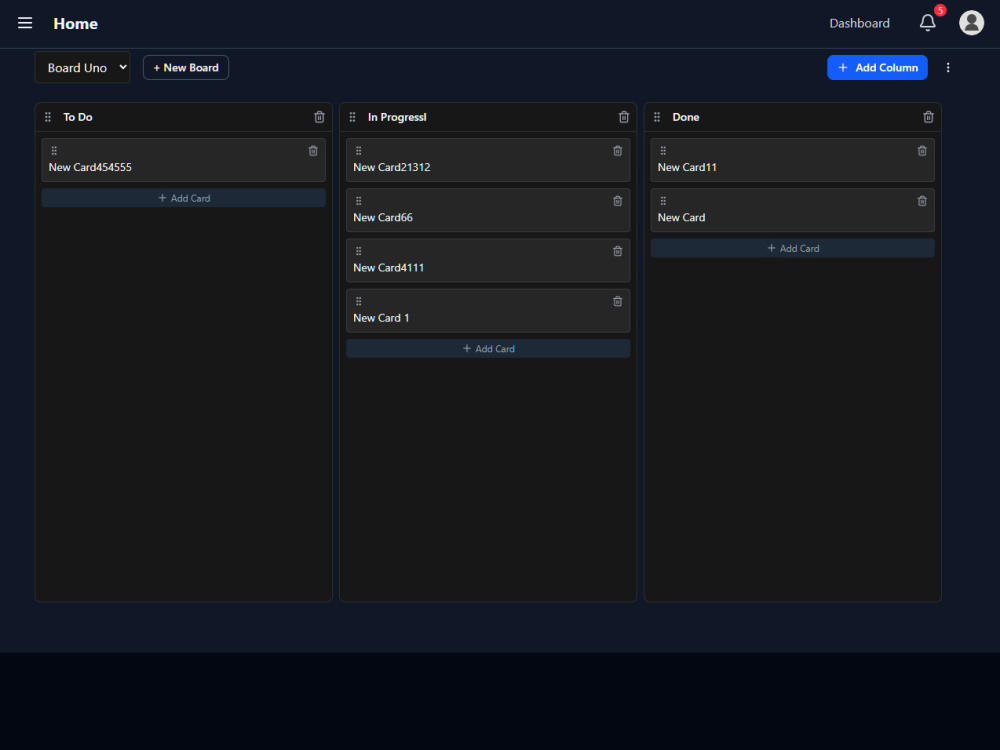
Task: Open the Board Uno board selector
Action: [x=82, y=68]
